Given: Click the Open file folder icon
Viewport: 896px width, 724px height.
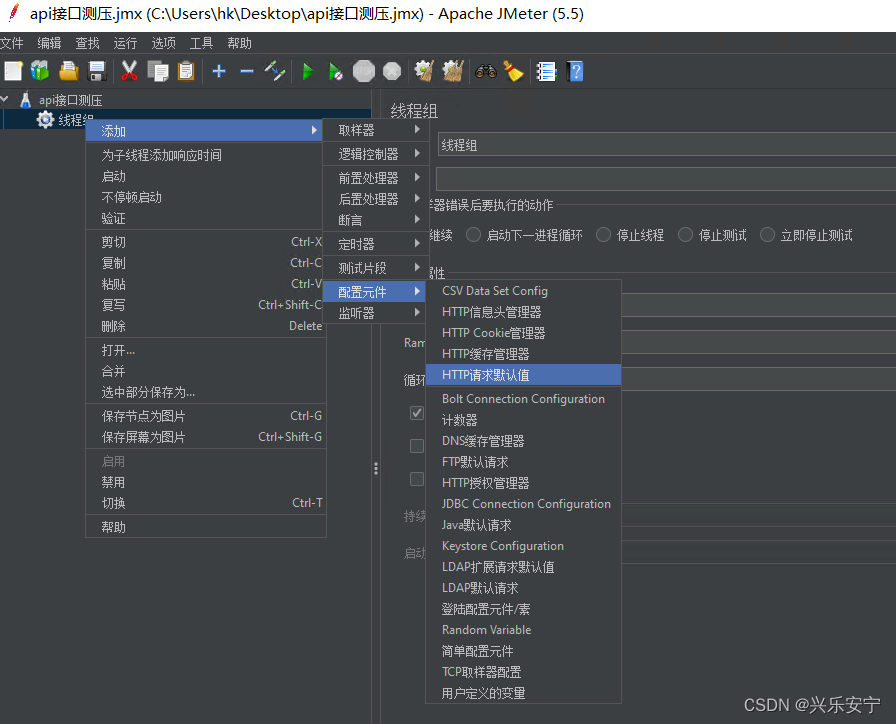Looking at the screenshot, I should [69, 71].
